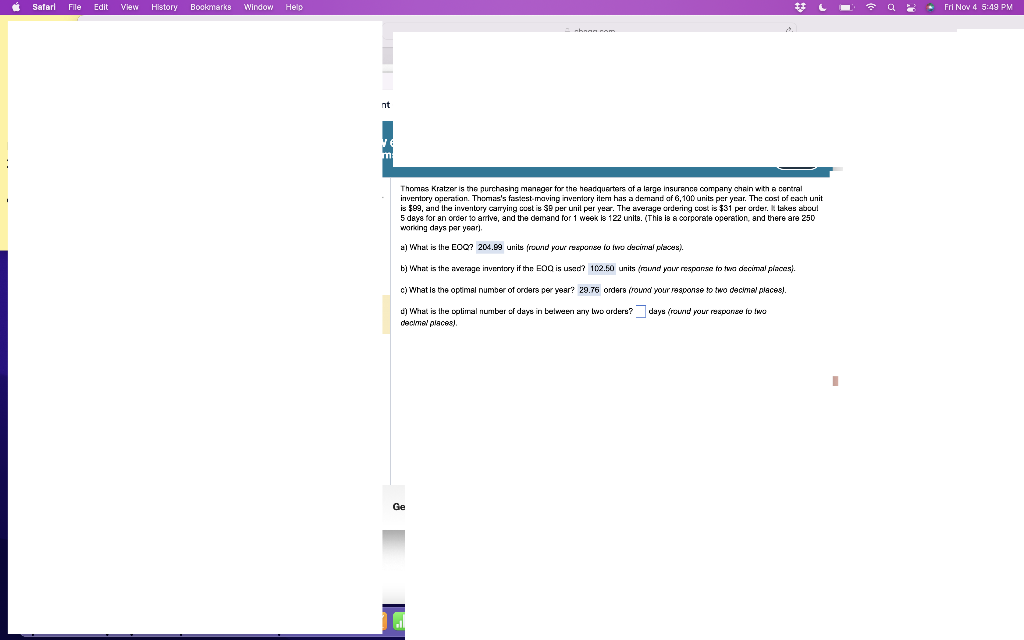
Task: Click the page vertical scrollbar thumb
Action: (835, 381)
